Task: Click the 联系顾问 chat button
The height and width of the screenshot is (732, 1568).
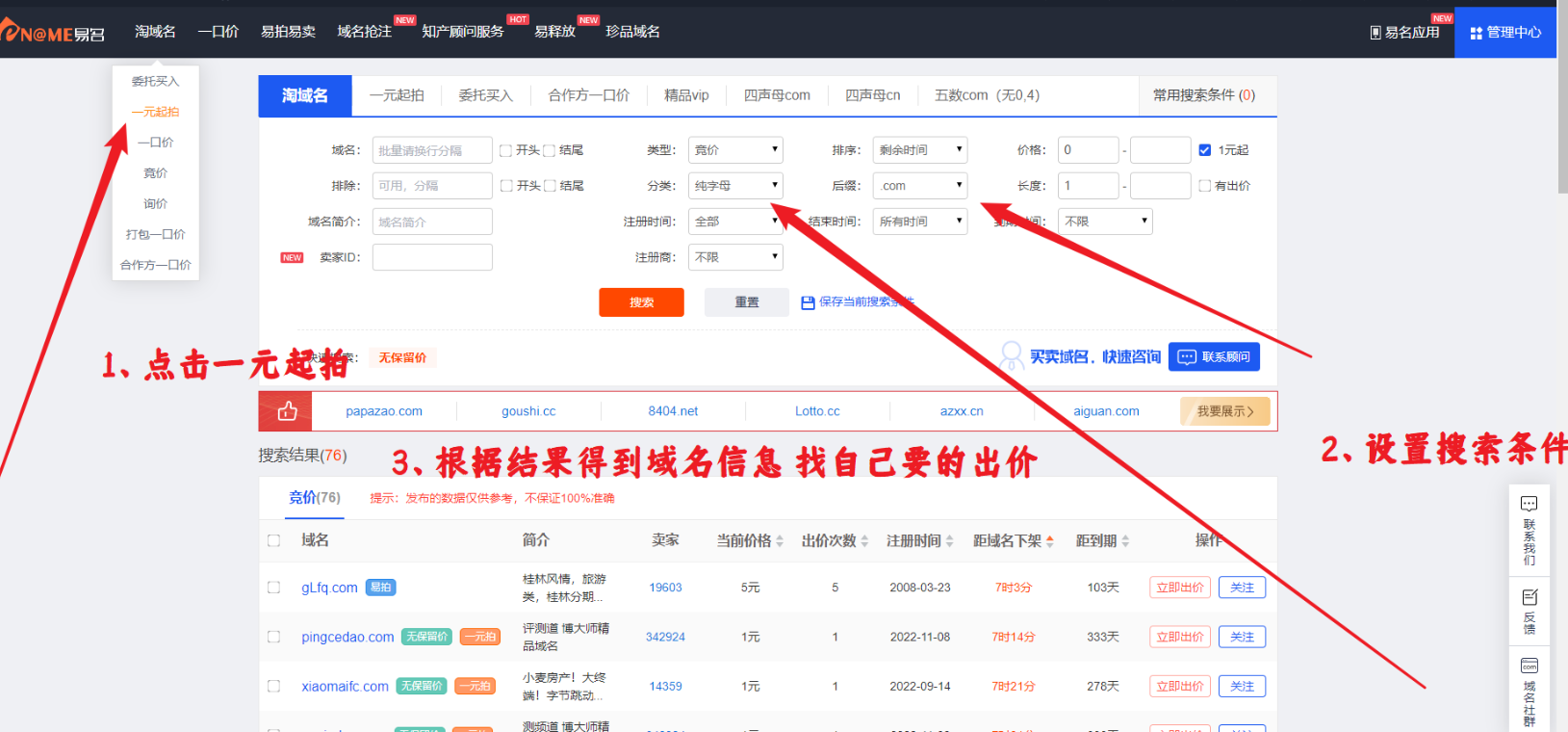Action: pos(1214,357)
